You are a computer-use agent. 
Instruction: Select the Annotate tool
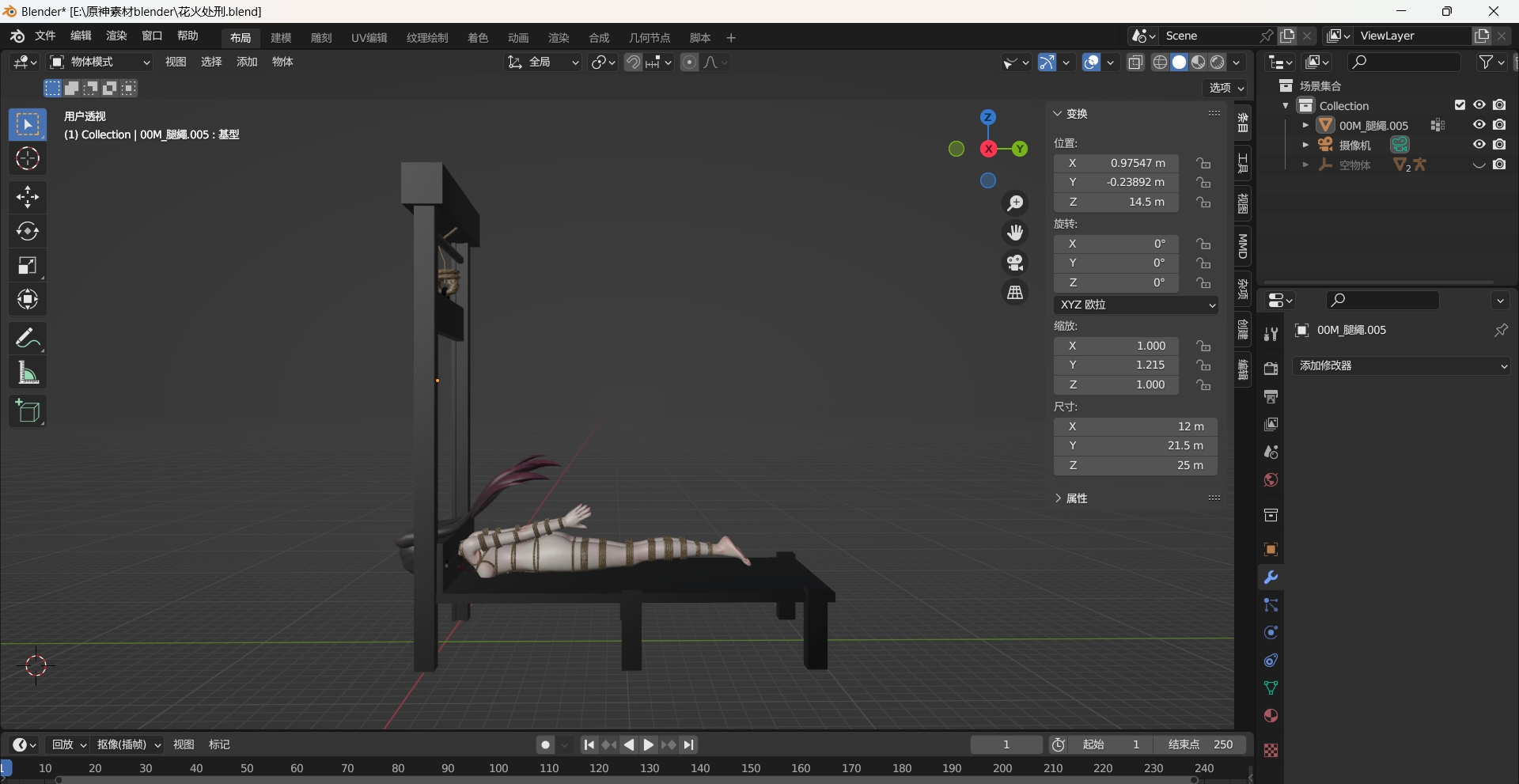(28, 339)
